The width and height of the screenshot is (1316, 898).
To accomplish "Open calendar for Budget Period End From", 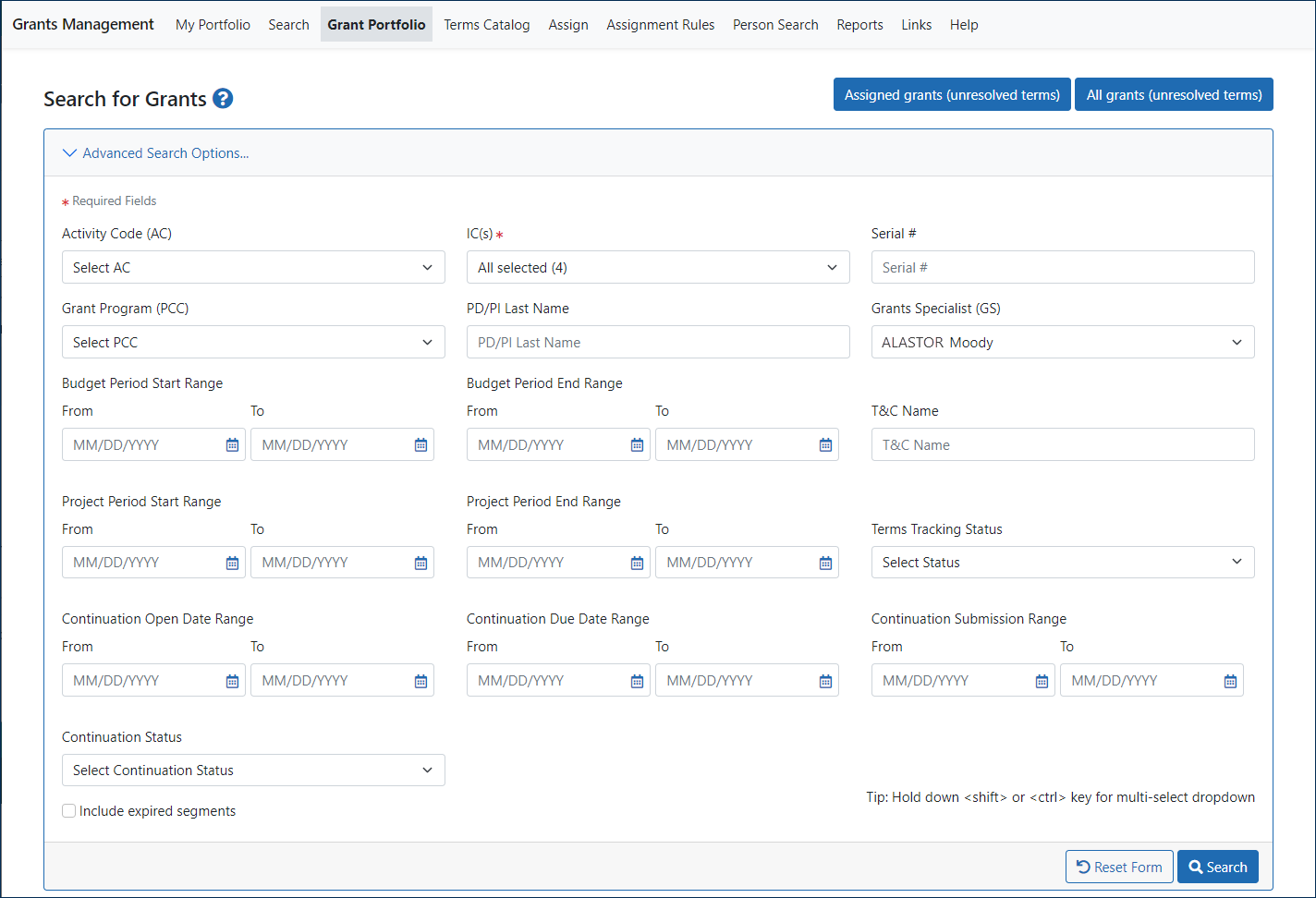I will coord(637,445).
